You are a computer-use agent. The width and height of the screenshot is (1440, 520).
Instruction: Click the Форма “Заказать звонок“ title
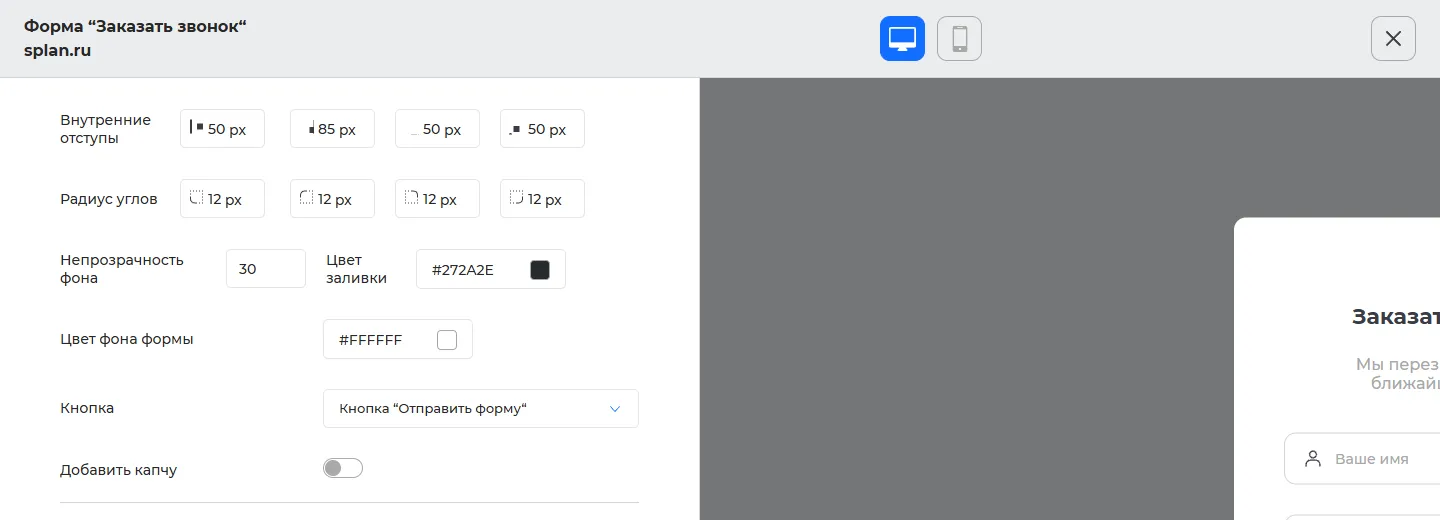click(x=135, y=26)
